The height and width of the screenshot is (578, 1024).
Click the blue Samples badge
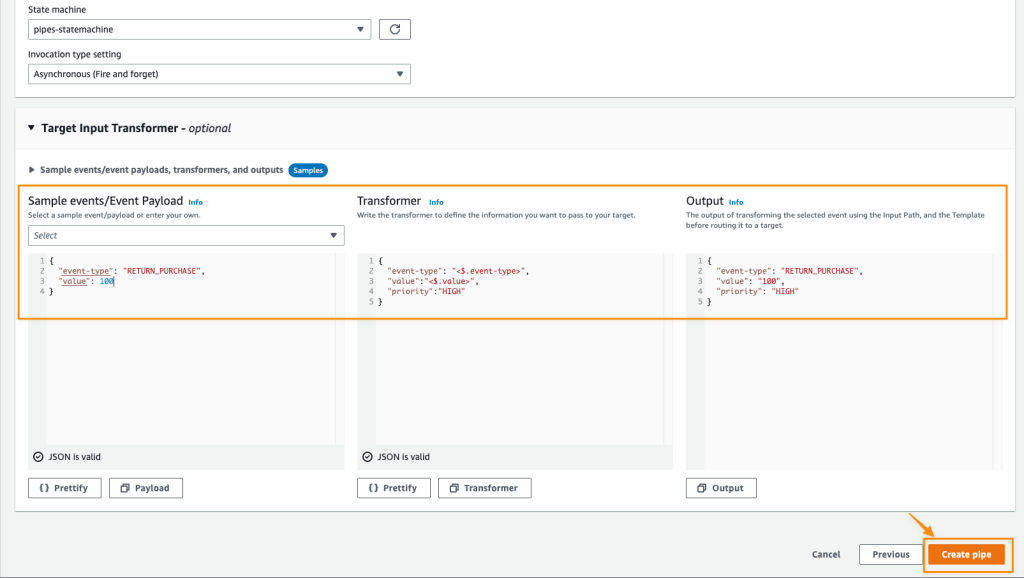308,170
